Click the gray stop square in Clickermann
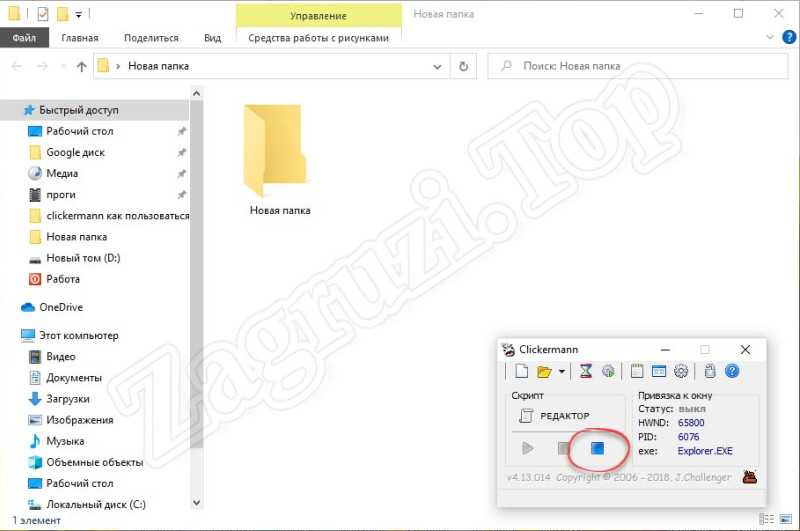Viewport: 800px width, 531px height. [x=563, y=448]
